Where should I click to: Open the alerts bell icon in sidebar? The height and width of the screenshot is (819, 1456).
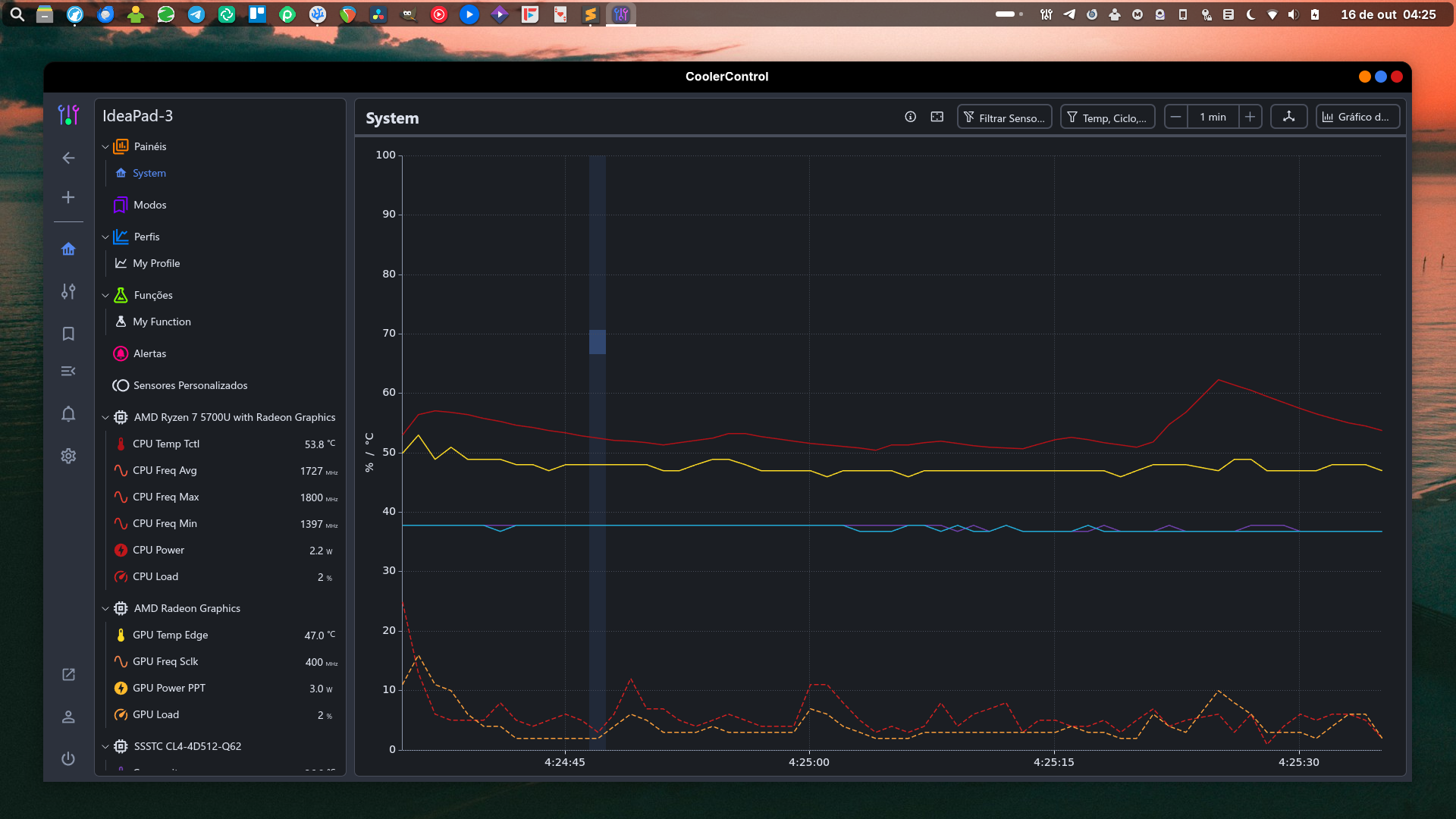[x=68, y=414]
